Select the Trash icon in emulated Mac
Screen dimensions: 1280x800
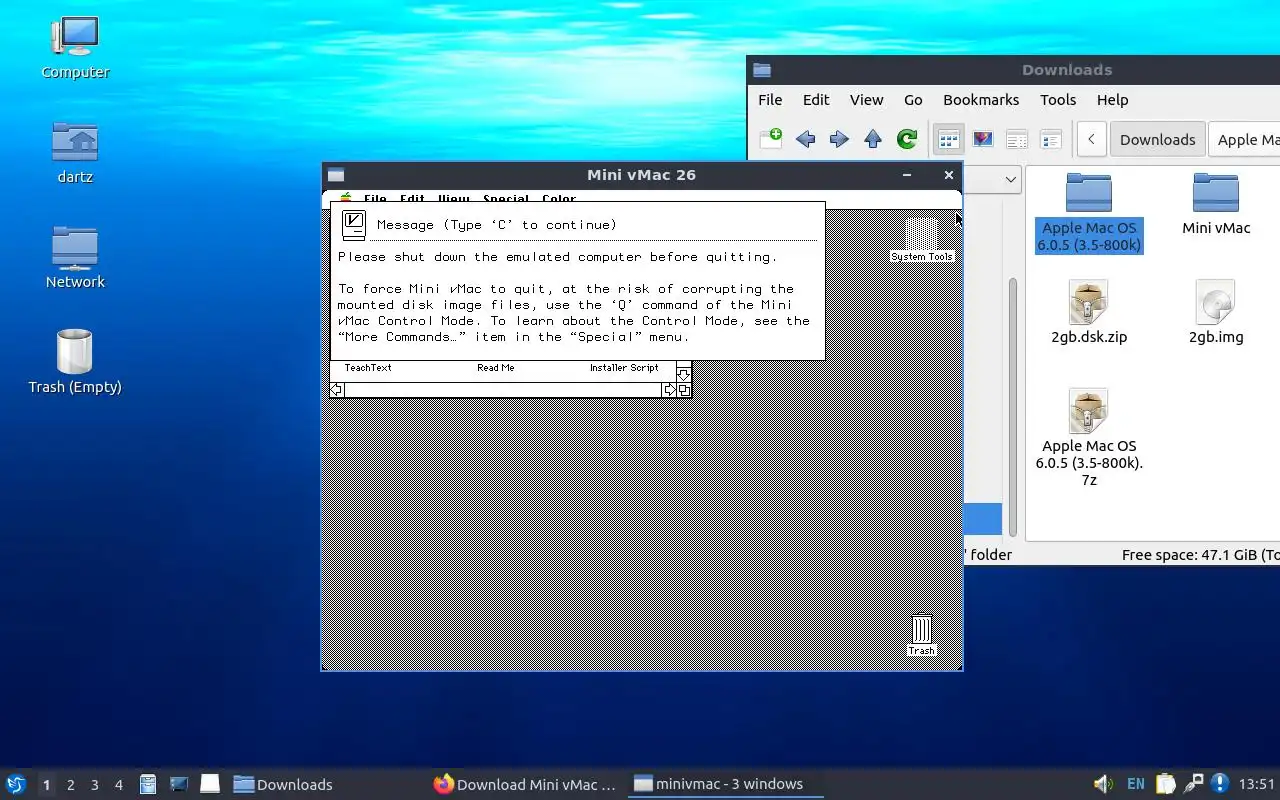[x=921, y=636]
